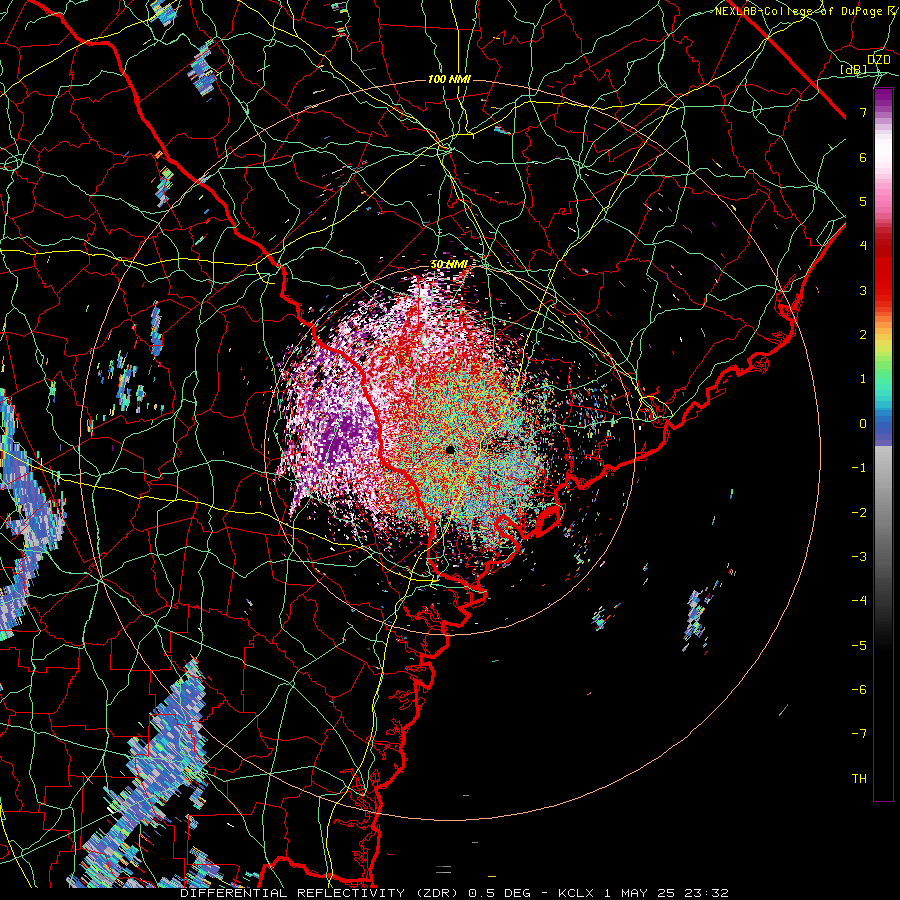This screenshot has height=900, width=900.
Task: Click the 6 value on the color scale
Action: (x=863, y=157)
